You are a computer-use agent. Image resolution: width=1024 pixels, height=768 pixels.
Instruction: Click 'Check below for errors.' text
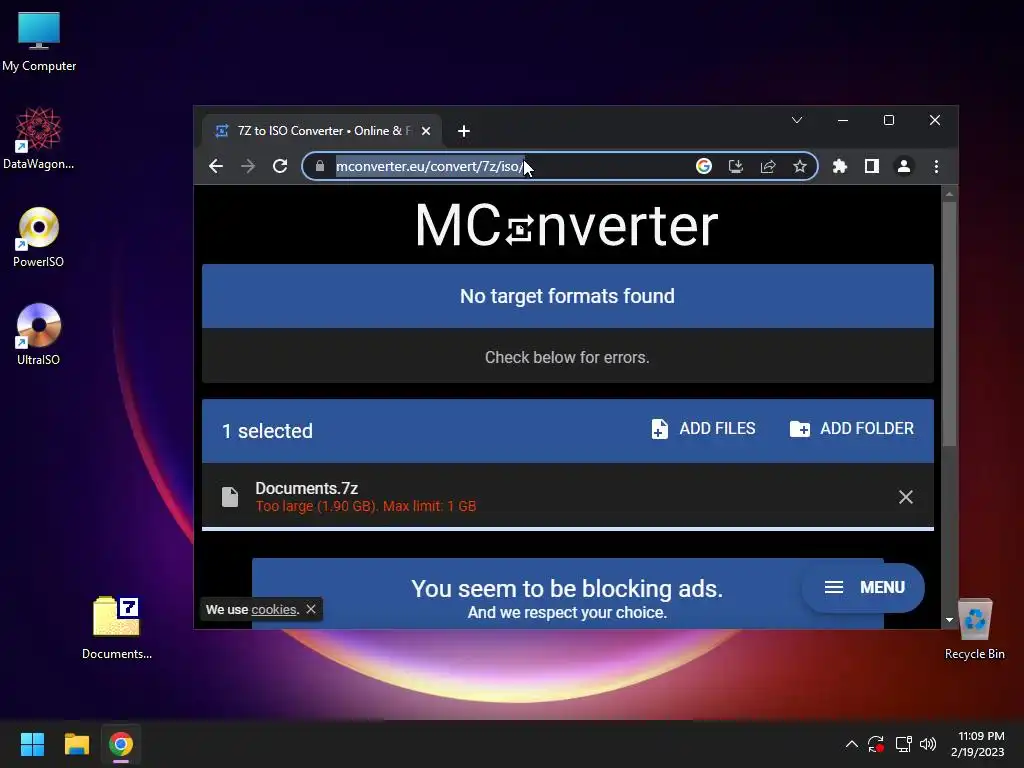[567, 357]
